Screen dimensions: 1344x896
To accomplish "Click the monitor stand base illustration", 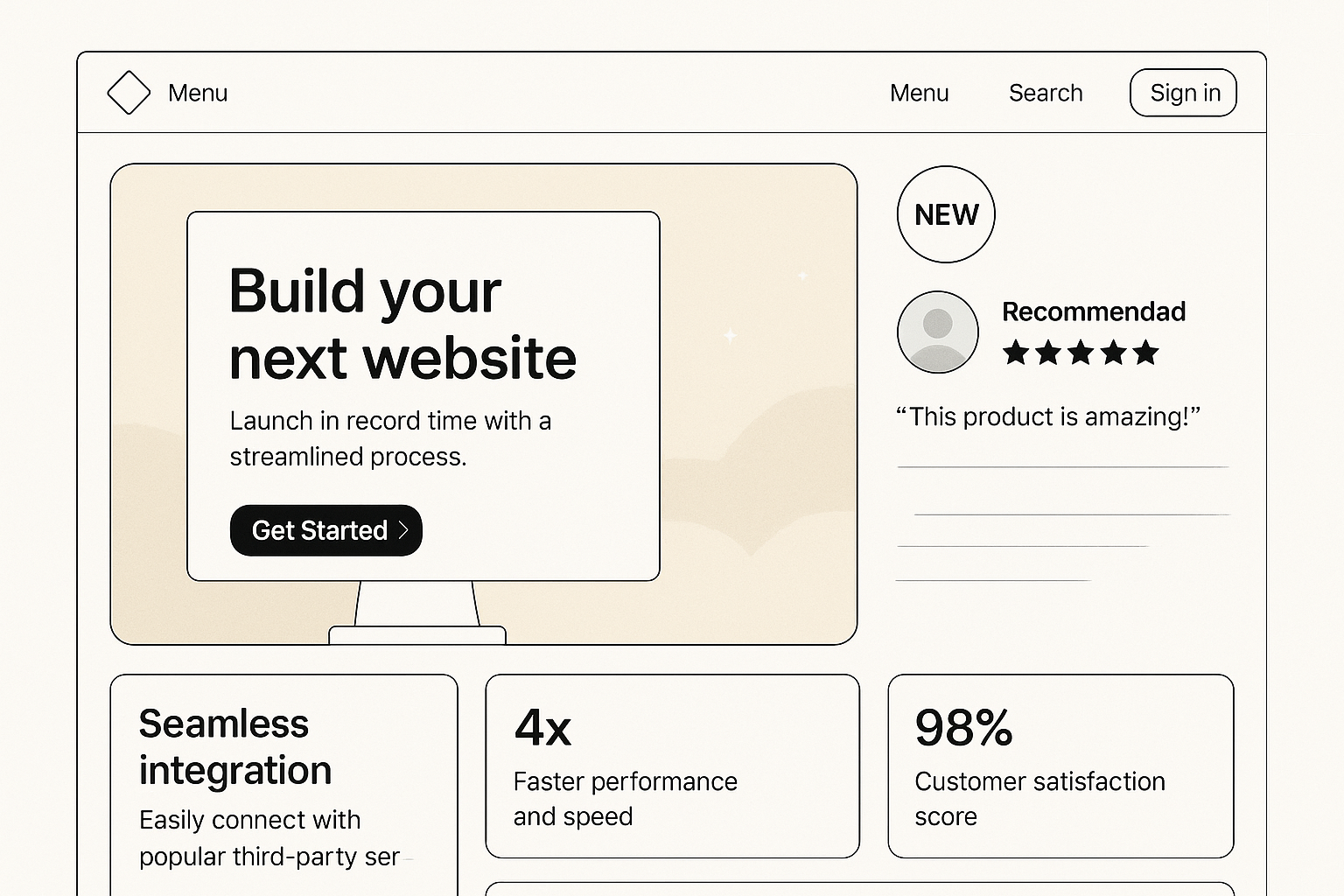I will point(417,635).
